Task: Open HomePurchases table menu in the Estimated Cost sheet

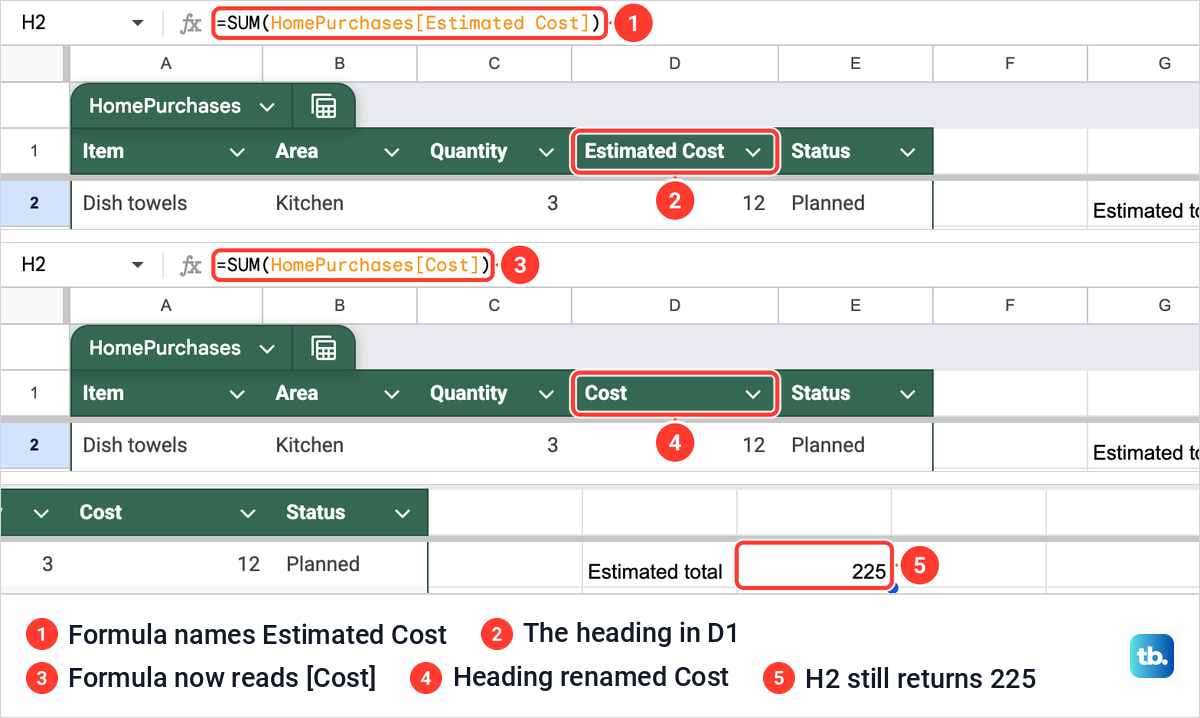Action: [x=267, y=106]
